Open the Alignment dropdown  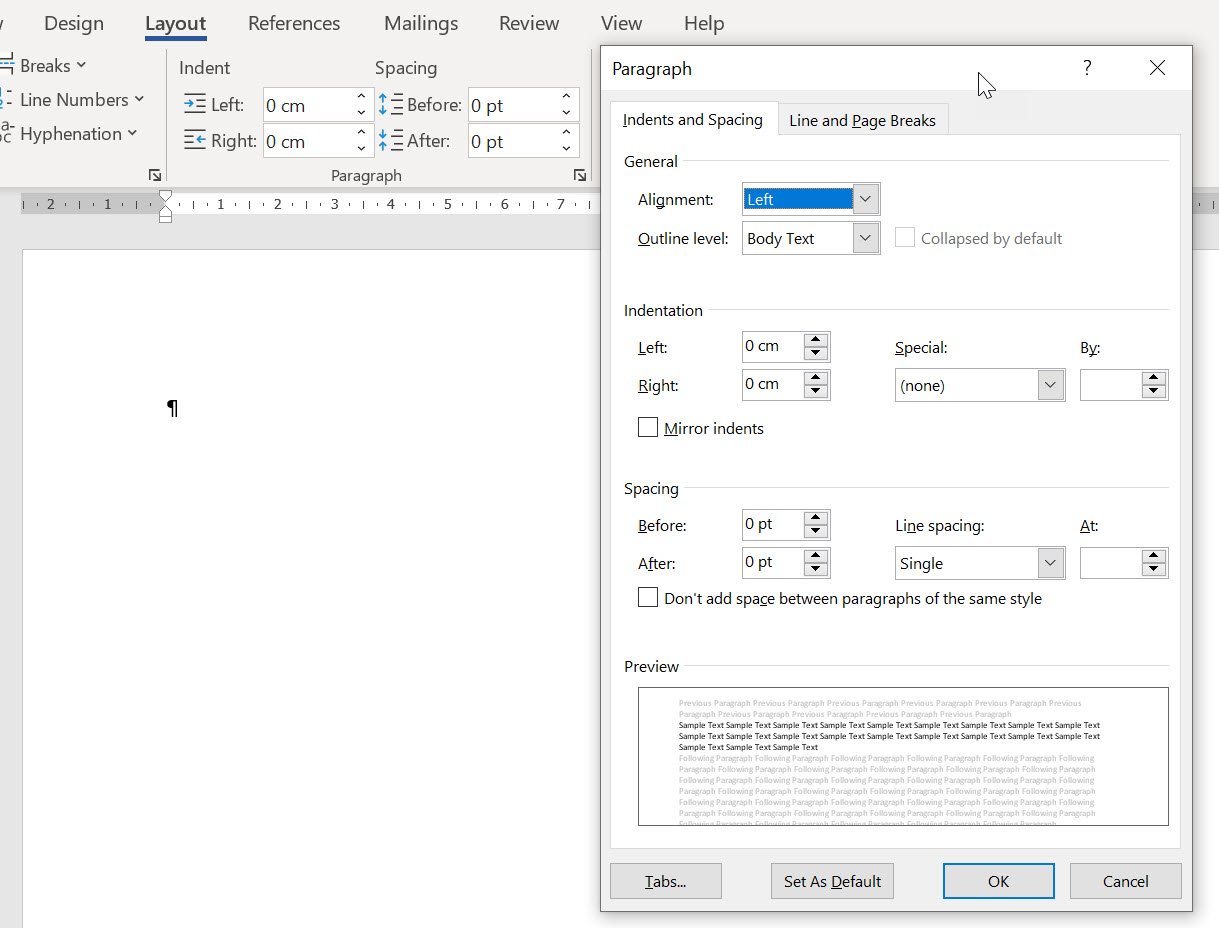[x=866, y=199]
